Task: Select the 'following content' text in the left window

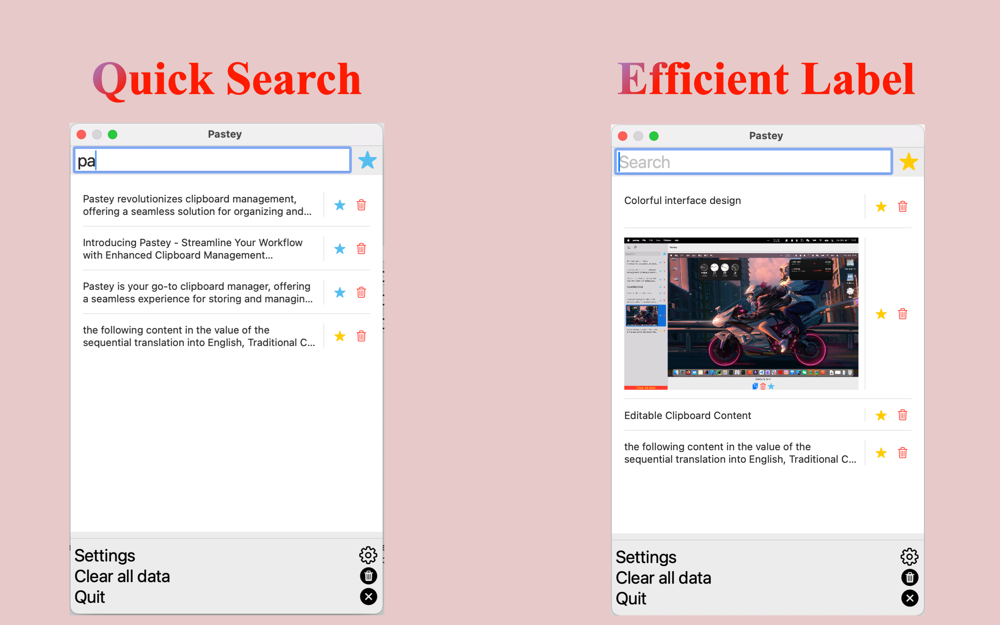Action: (x=199, y=336)
